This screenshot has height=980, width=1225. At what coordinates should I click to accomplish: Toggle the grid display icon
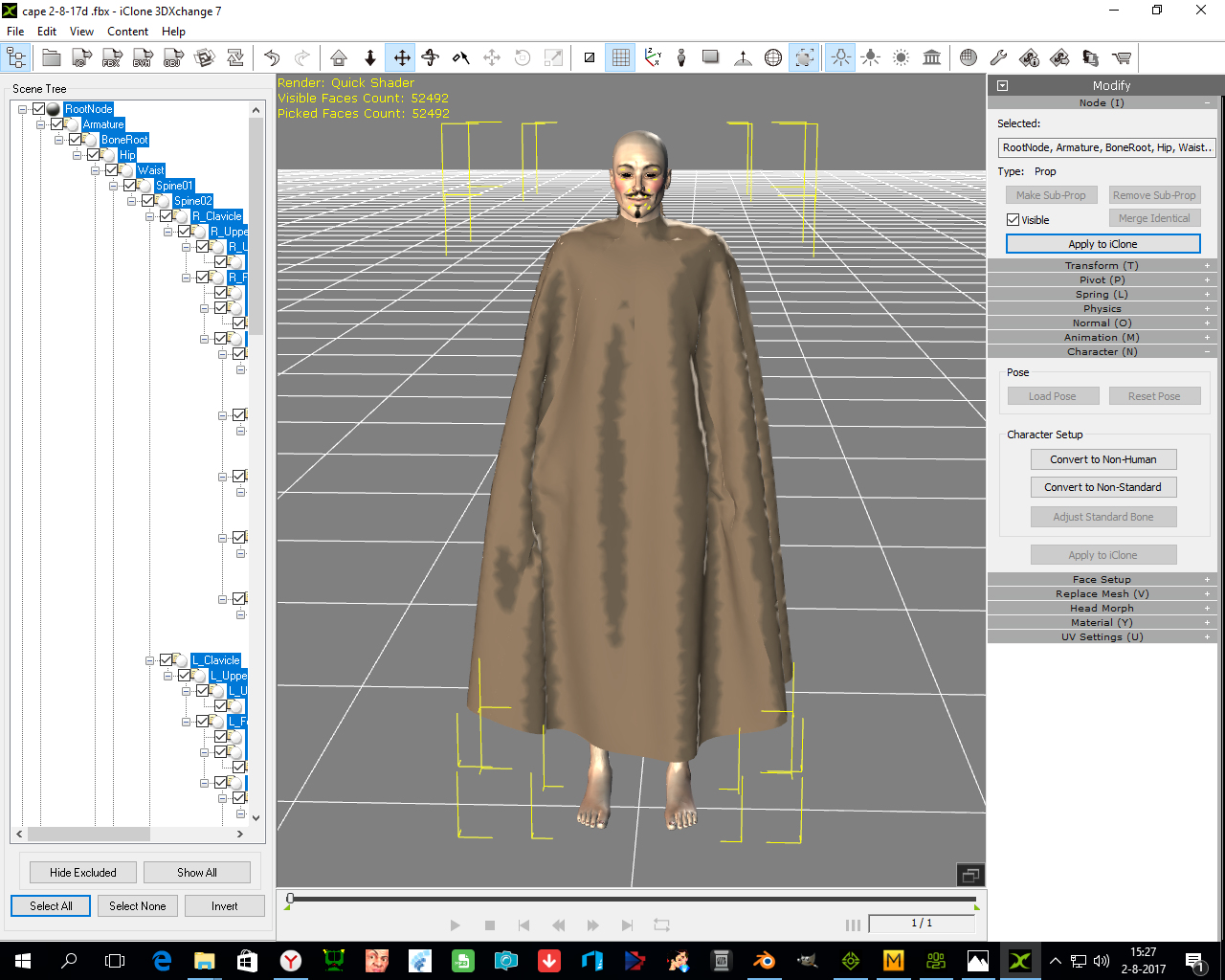(621, 58)
